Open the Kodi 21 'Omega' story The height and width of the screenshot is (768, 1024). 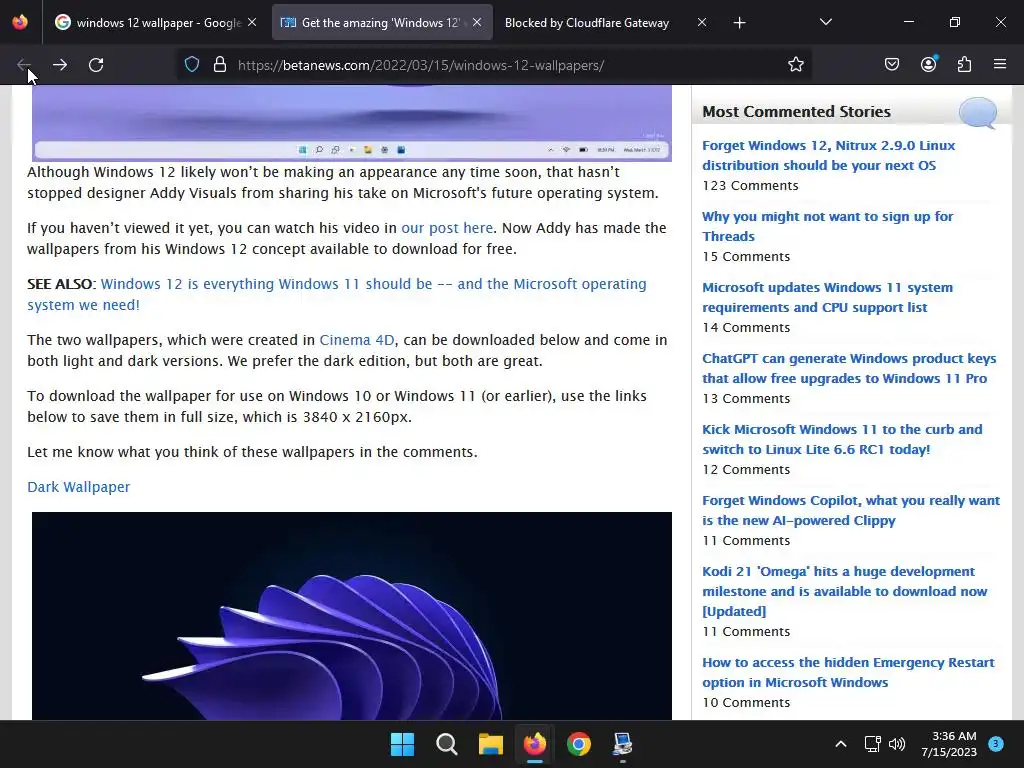(844, 591)
